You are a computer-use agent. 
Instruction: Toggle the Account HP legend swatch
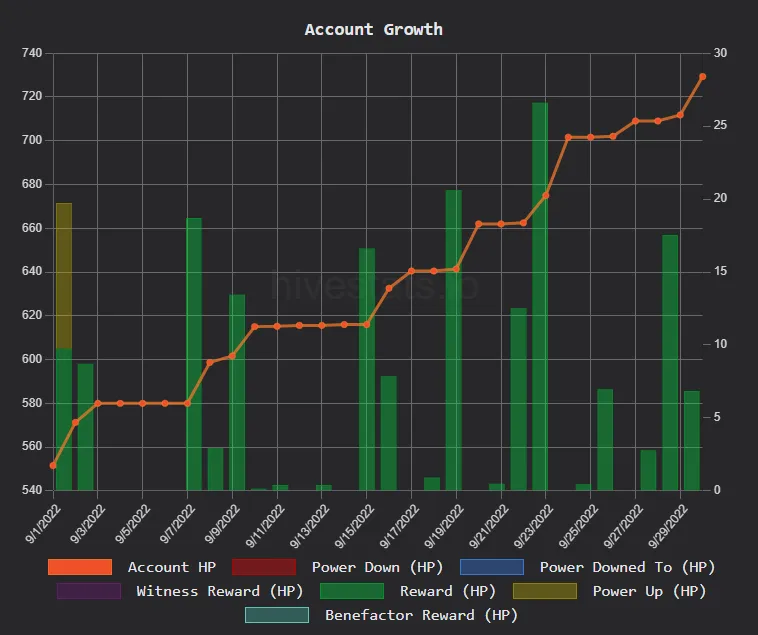point(80,567)
